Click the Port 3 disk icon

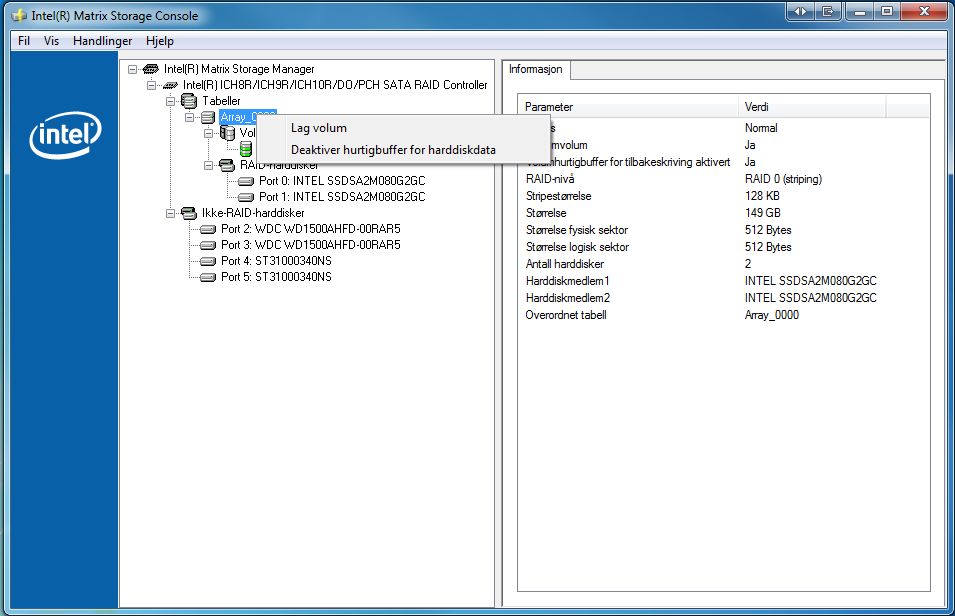[x=208, y=245]
